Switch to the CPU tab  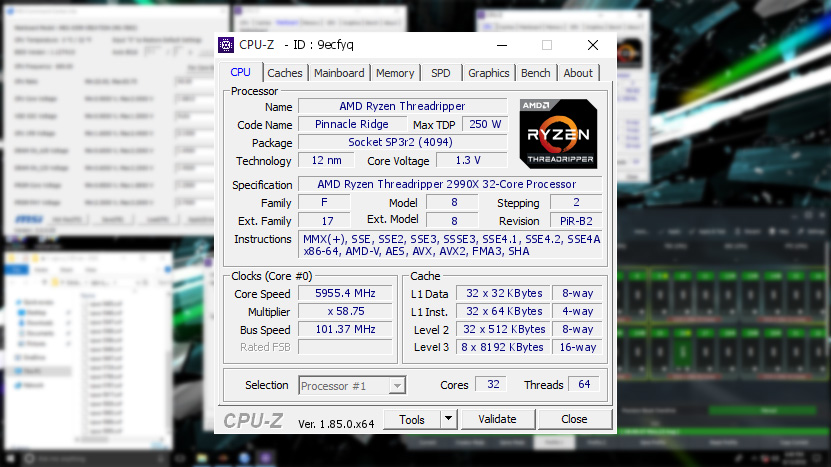[241, 72]
